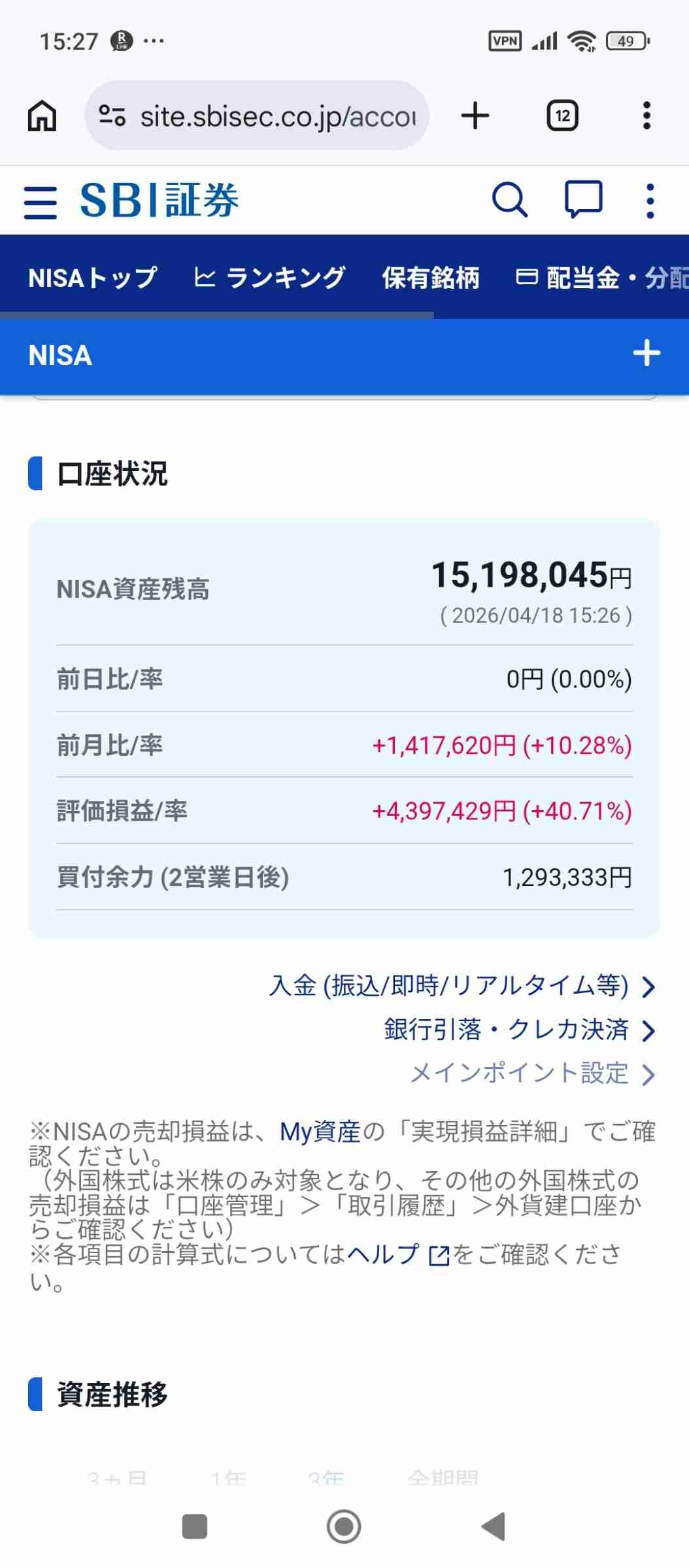This screenshot has width=689, height=1568.
Task: Tap the メインポイント設定 link
Action: (x=531, y=1073)
